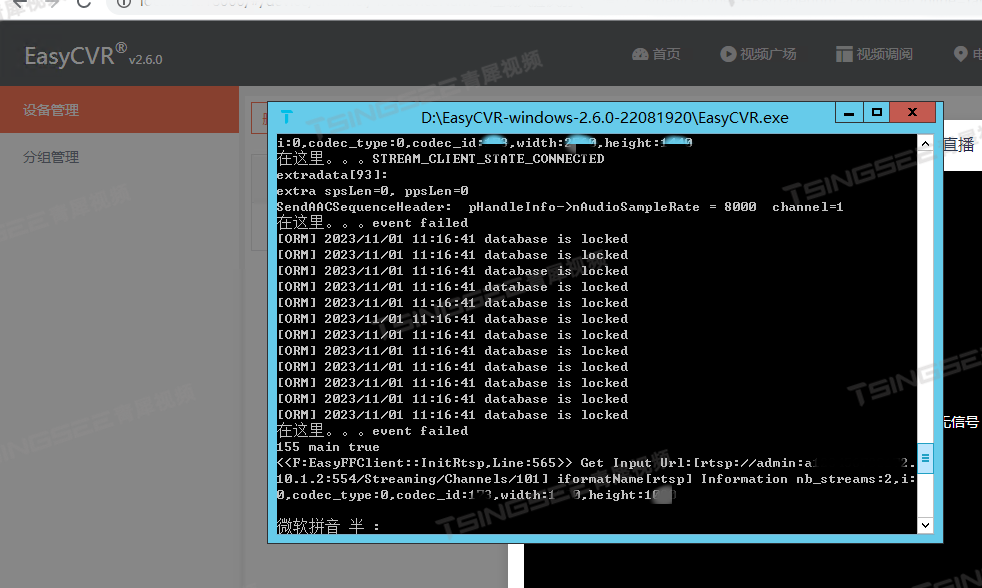Image resolution: width=982 pixels, height=588 pixels.
Task: Click the '微软拼音 半' IME status line
Action: click(x=328, y=526)
